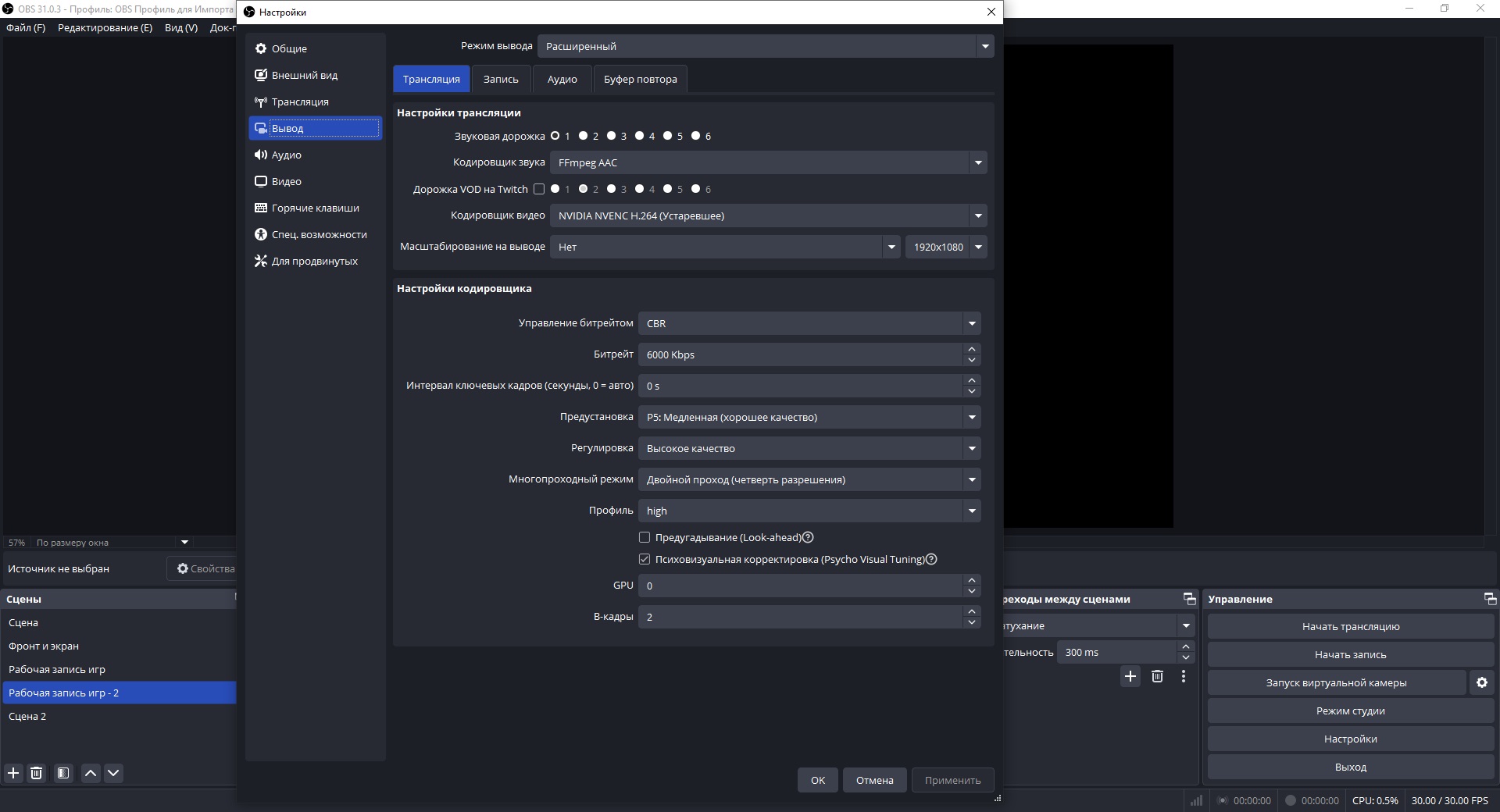This screenshot has width=1500, height=812.
Task: Select Аудио in the settings sidebar
Action: point(315,155)
